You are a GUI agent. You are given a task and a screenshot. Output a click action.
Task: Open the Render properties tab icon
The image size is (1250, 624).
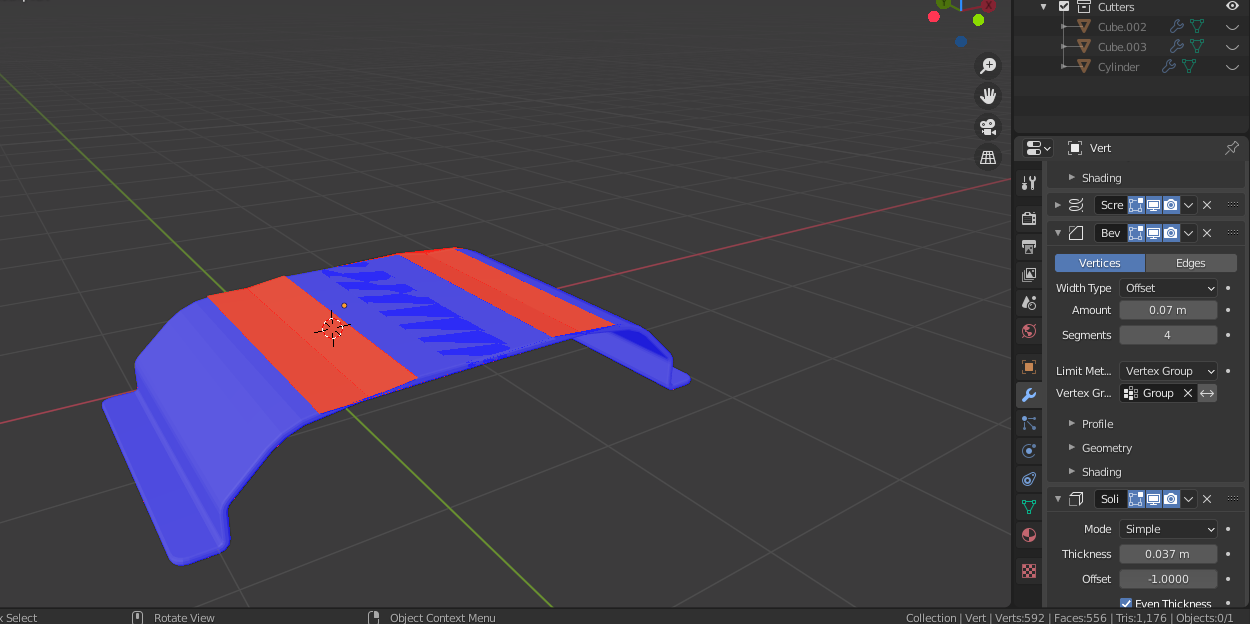[x=1029, y=218]
